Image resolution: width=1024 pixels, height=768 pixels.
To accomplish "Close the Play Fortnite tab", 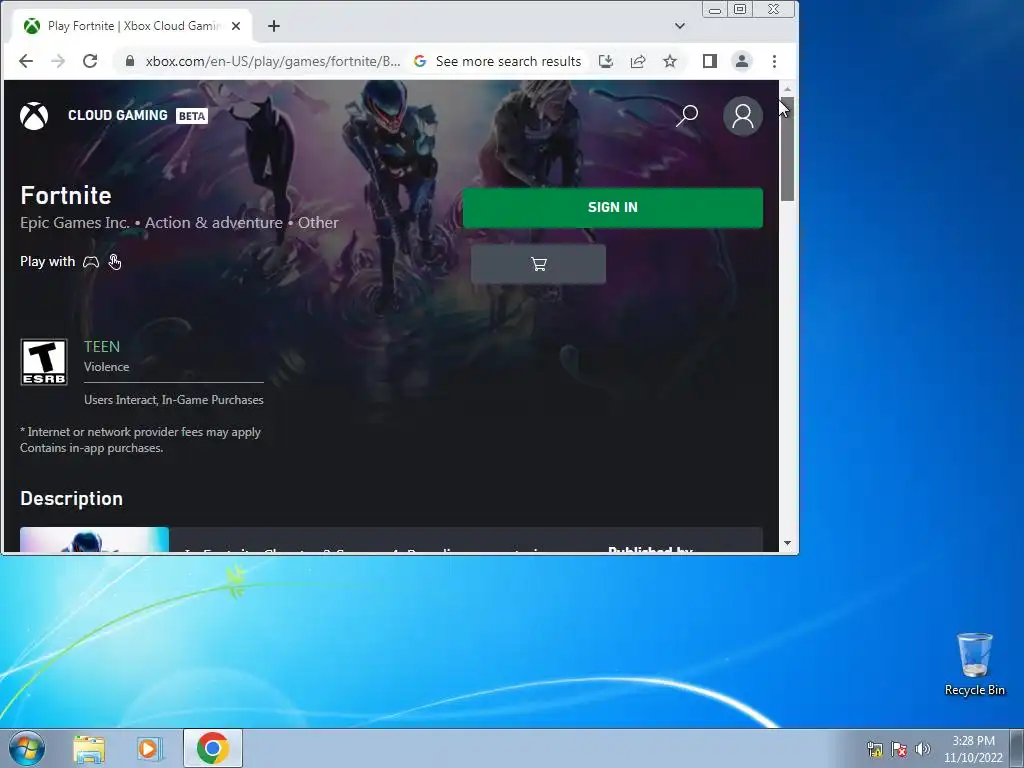I will [x=236, y=26].
